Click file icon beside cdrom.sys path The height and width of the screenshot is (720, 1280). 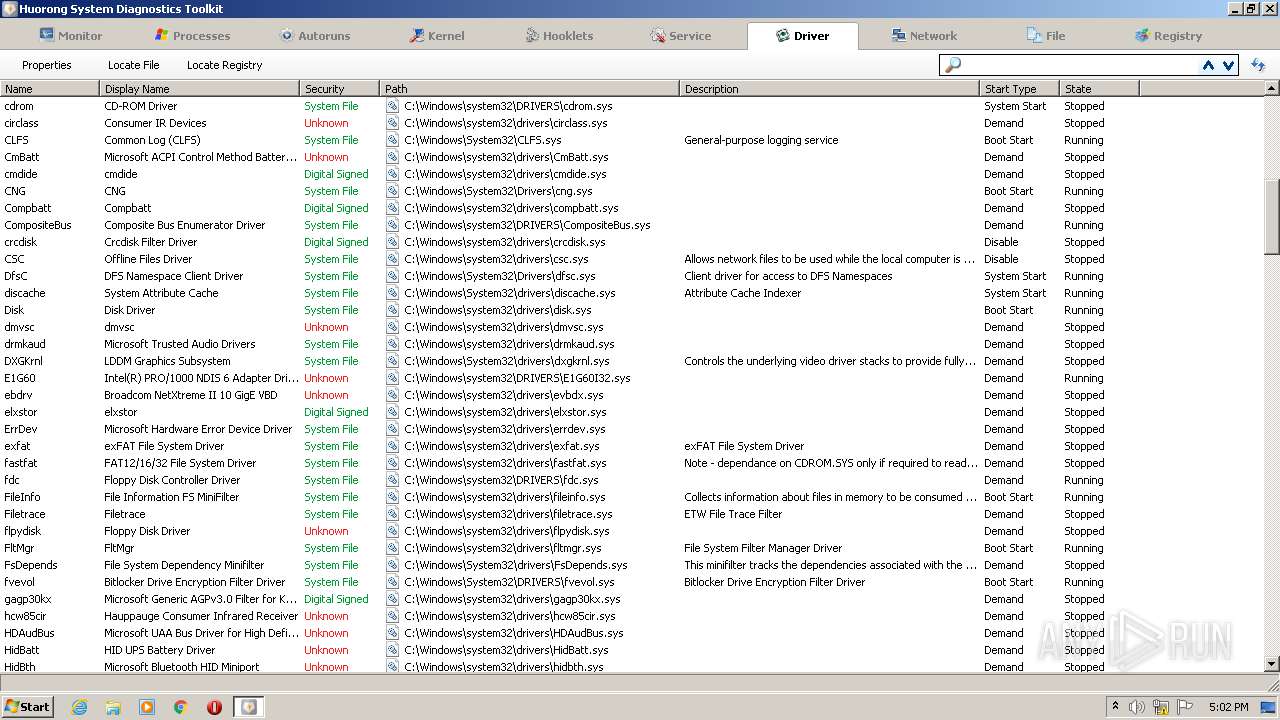[x=393, y=106]
